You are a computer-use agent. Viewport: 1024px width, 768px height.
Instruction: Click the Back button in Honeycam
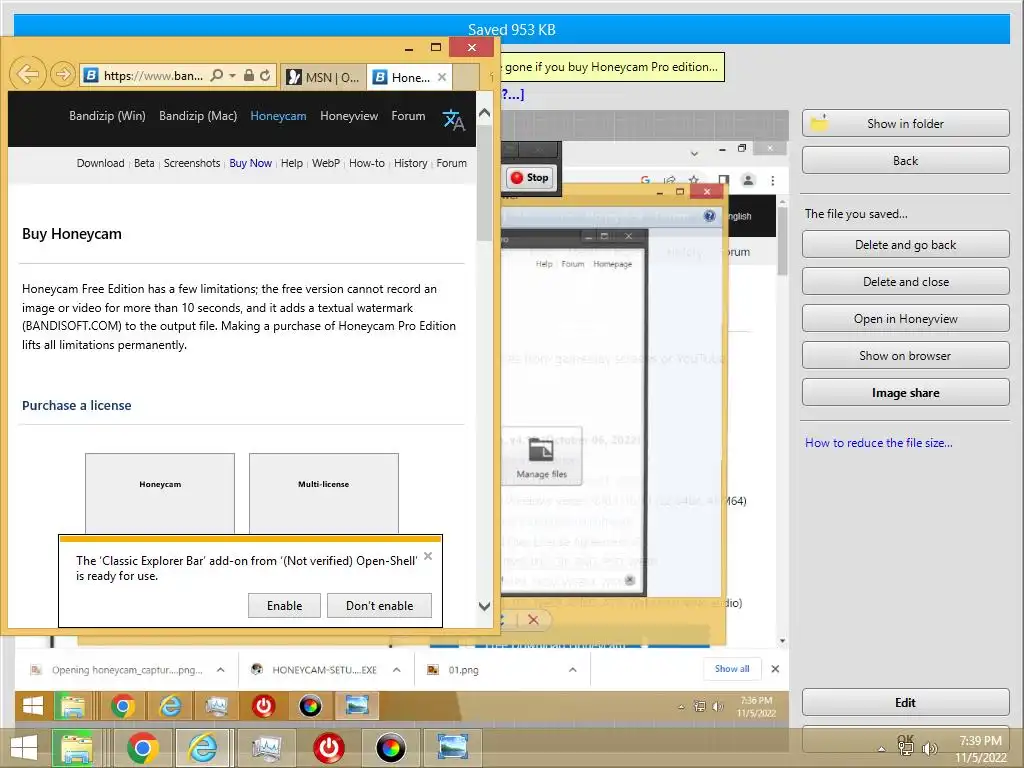tap(906, 161)
